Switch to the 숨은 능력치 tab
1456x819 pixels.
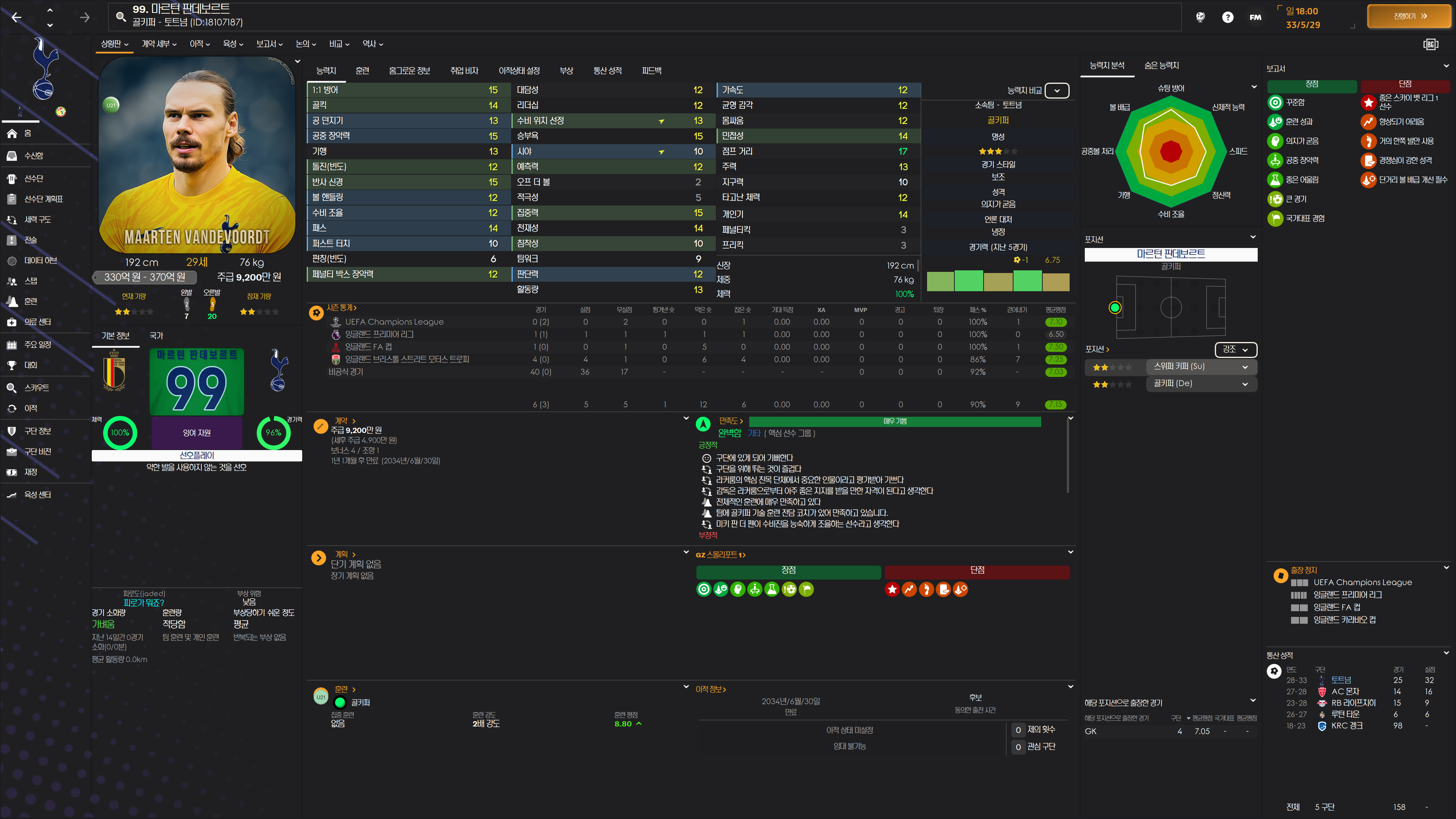pyautogui.click(x=1161, y=66)
